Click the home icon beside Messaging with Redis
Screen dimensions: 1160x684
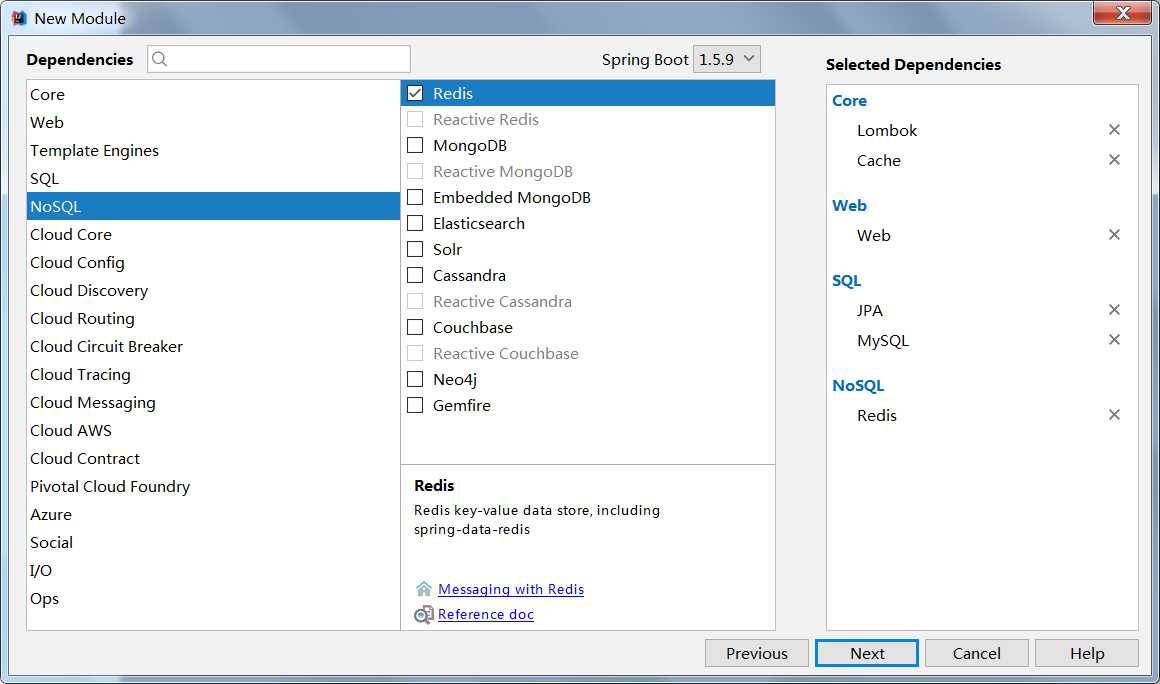click(424, 589)
